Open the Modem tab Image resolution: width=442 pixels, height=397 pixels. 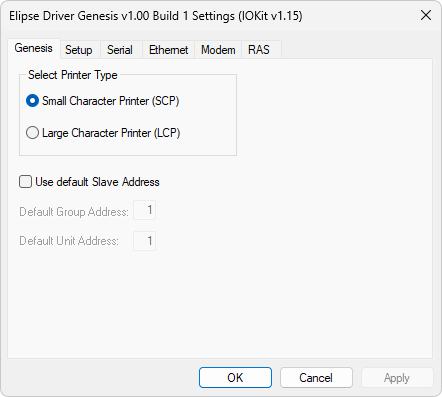tap(218, 50)
